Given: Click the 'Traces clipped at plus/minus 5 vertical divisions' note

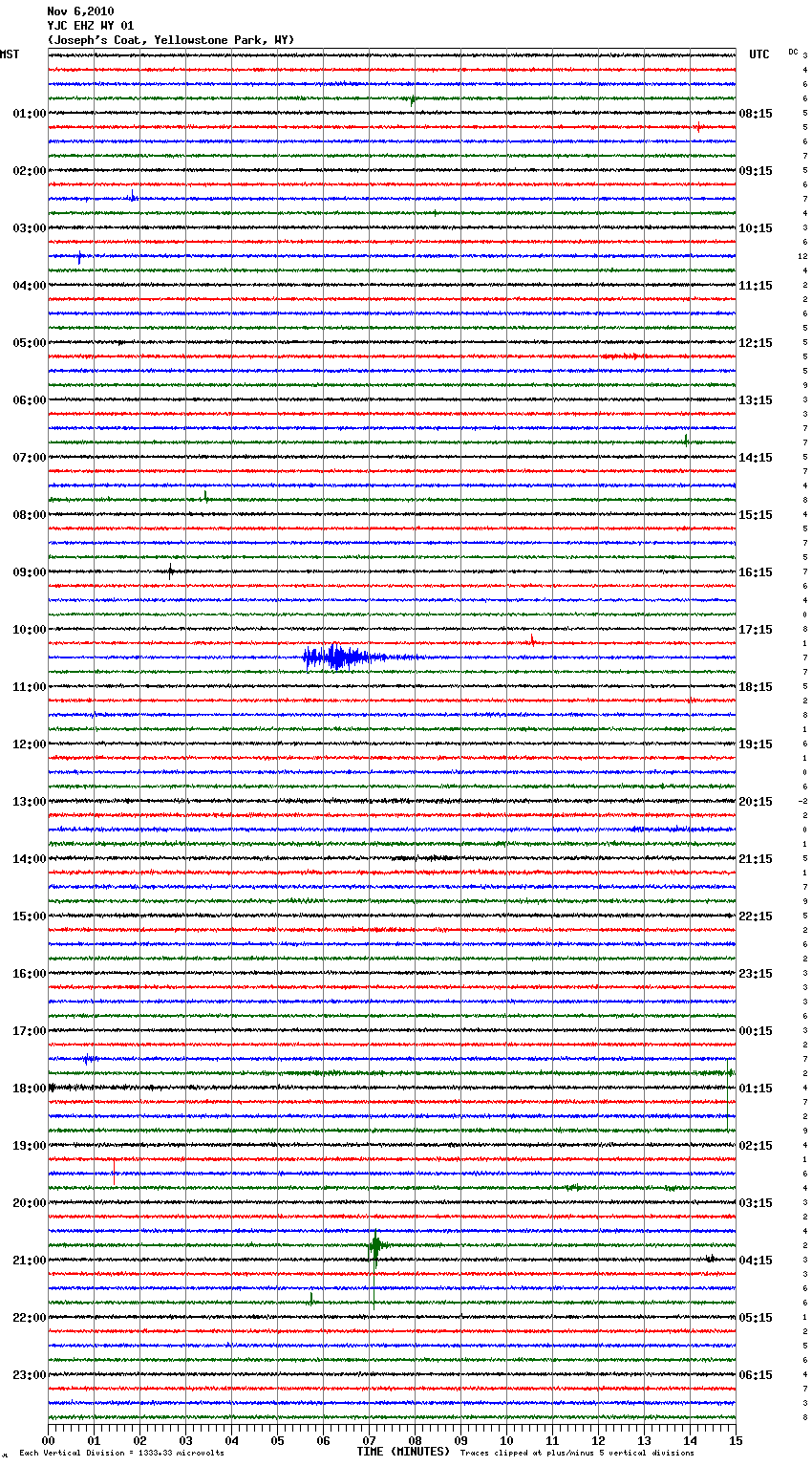Looking at the screenshot, I should tap(577, 1454).
